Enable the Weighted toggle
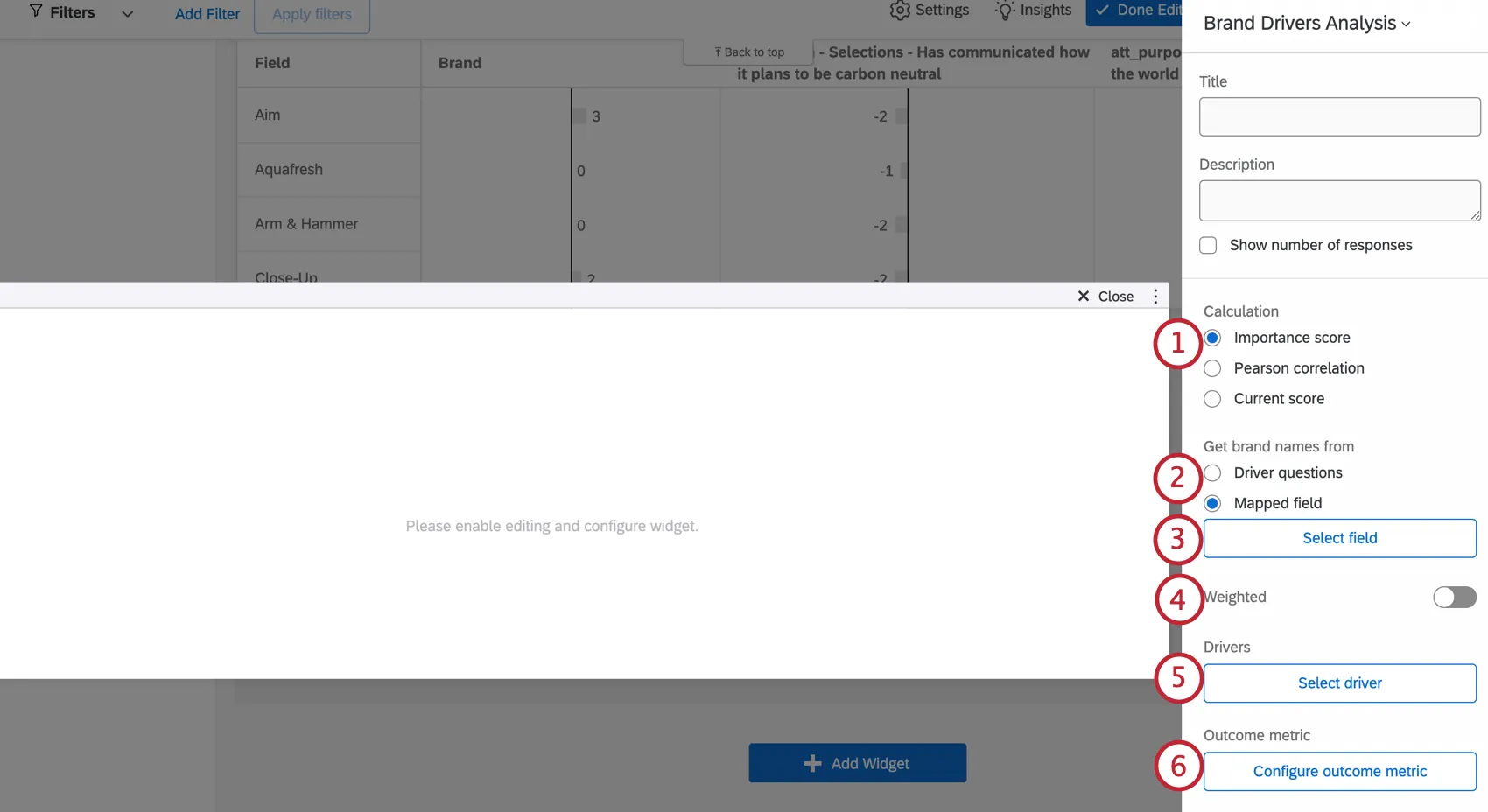 click(x=1454, y=597)
